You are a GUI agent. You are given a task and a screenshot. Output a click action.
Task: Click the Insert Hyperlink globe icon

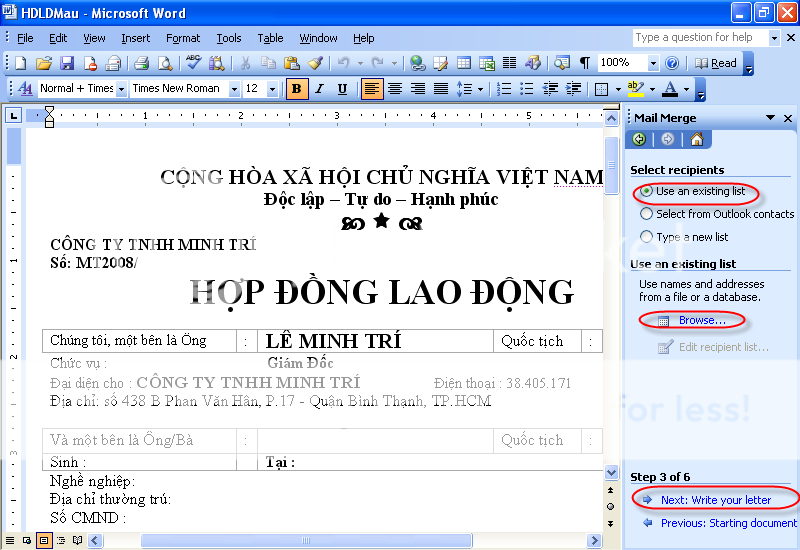pyautogui.click(x=418, y=63)
